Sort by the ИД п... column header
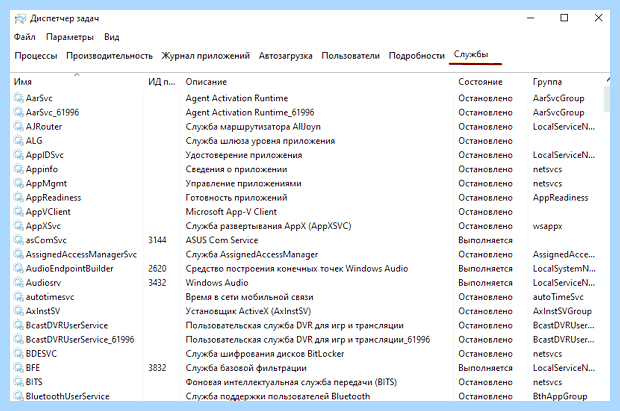Image resolution: width=620 pixels, height=411 pixels. (162, 81)
